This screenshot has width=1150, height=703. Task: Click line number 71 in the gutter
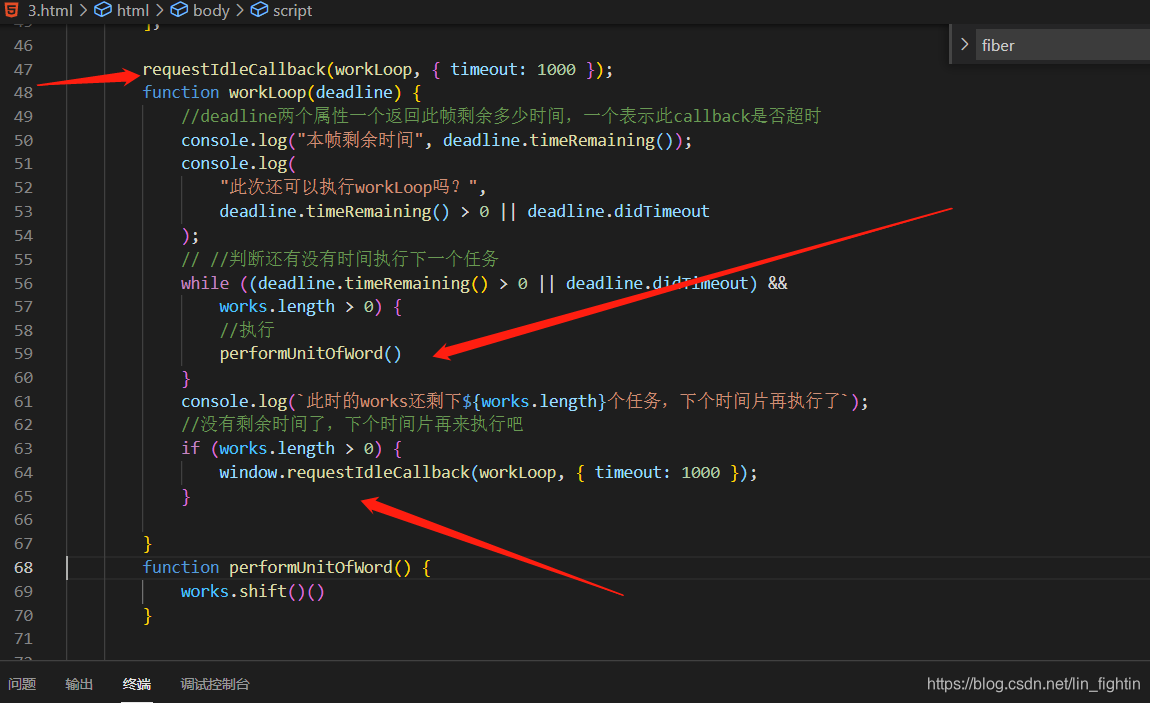pyautogui.click(x=23, y=638)
